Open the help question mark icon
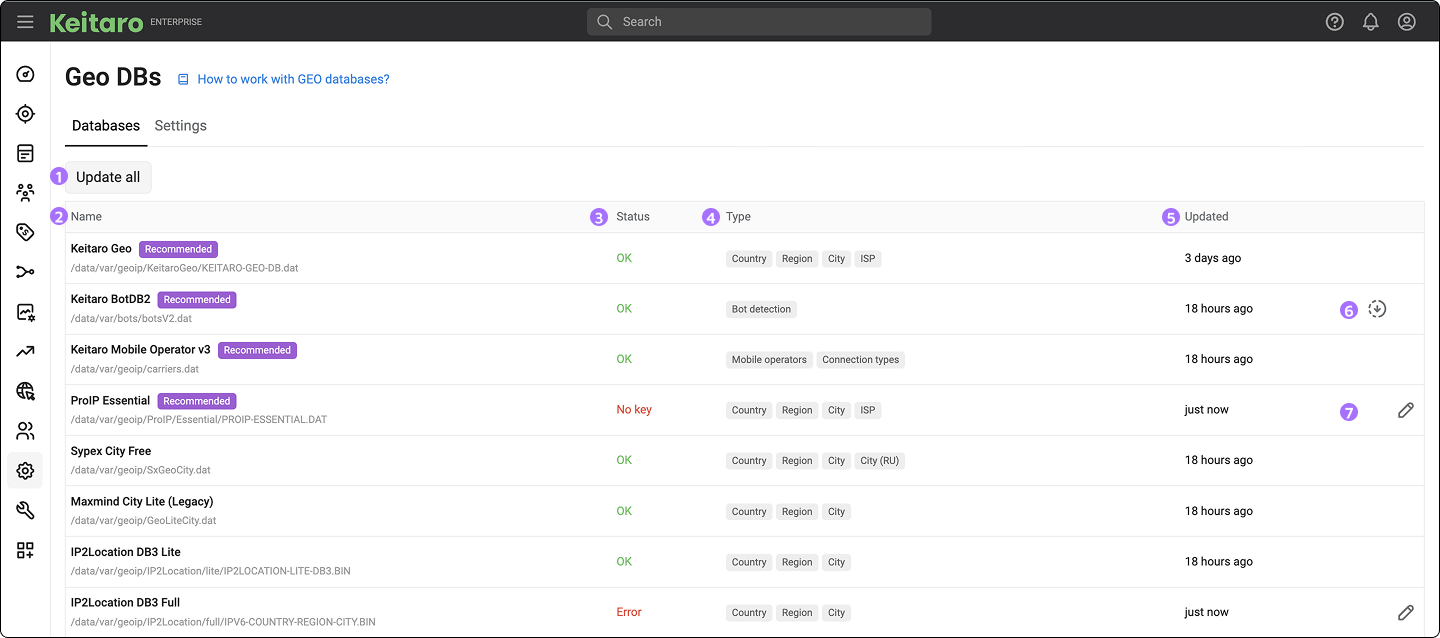The width and height of the screenshot is (1440, 638). pos(1334,22)
